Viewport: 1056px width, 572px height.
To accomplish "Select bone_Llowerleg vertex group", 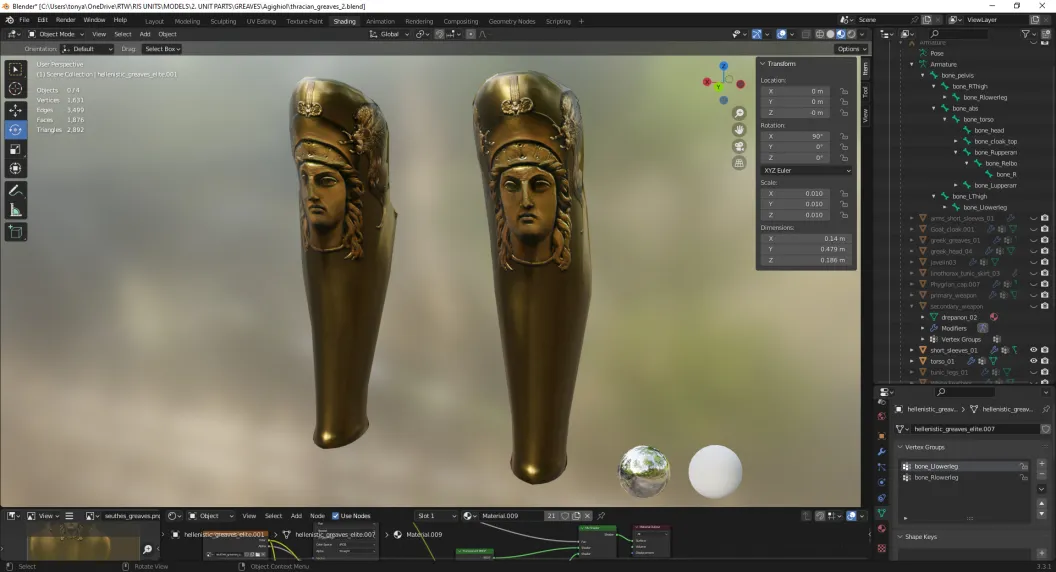I will point(964,466).
